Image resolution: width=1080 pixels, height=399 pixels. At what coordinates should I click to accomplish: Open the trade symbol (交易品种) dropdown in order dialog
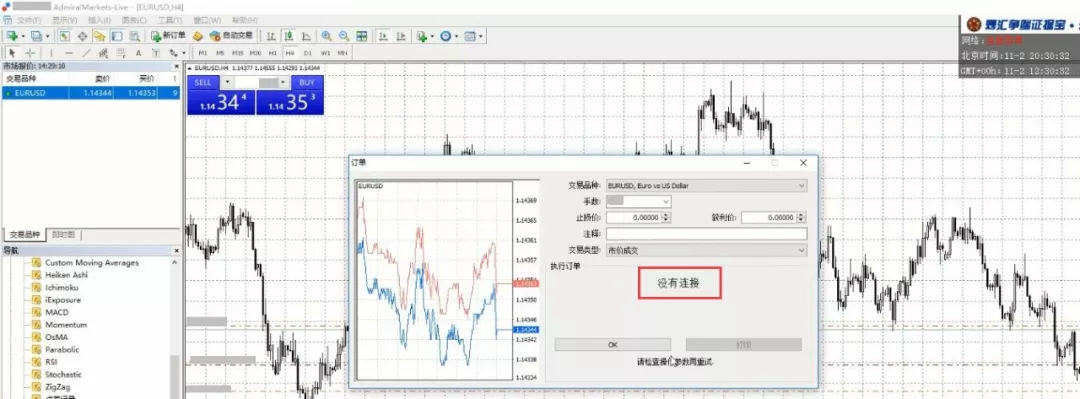pyautogui.click(x=706, y=185)
